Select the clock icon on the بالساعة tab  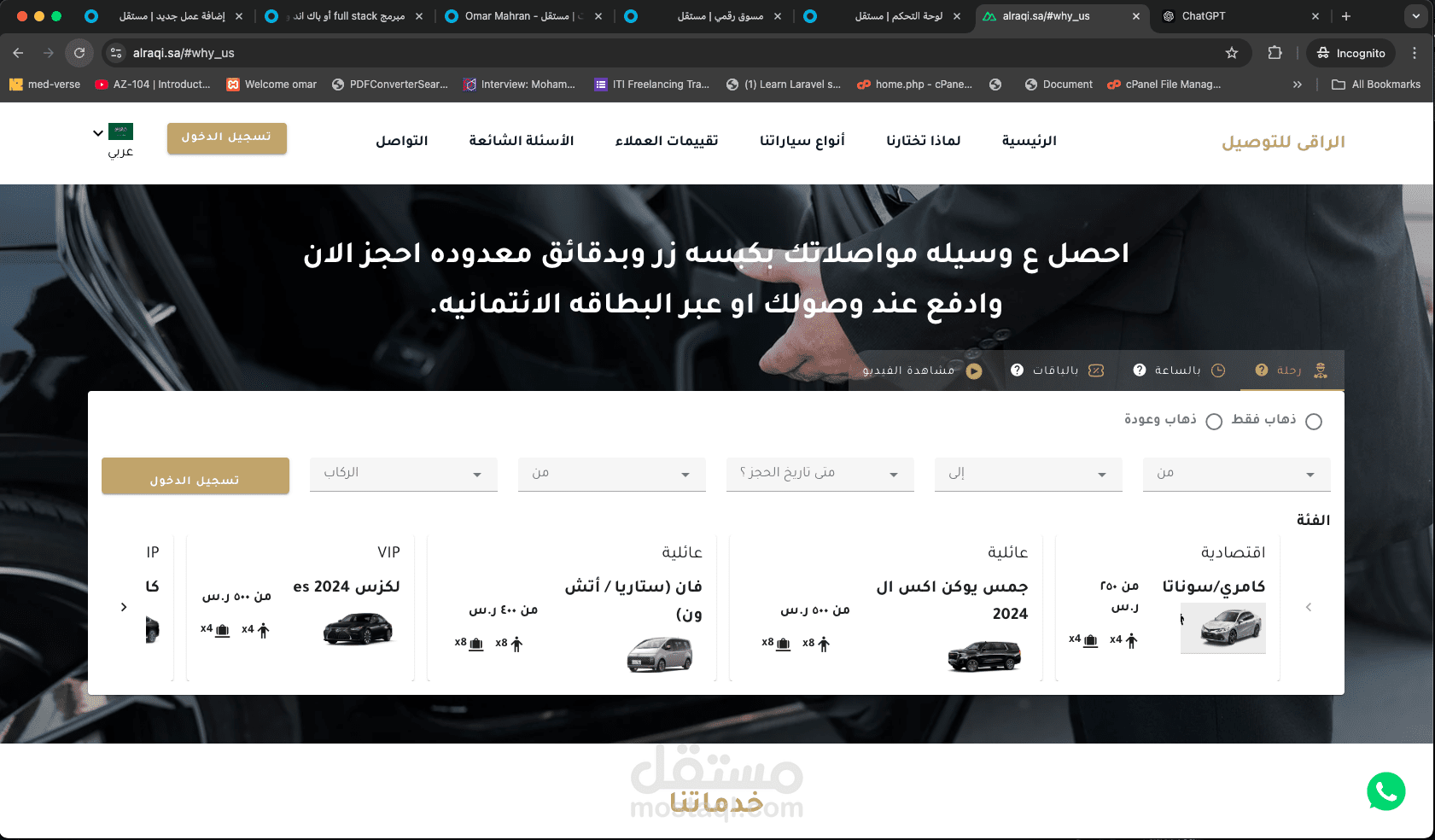[x=1218, y=370]
